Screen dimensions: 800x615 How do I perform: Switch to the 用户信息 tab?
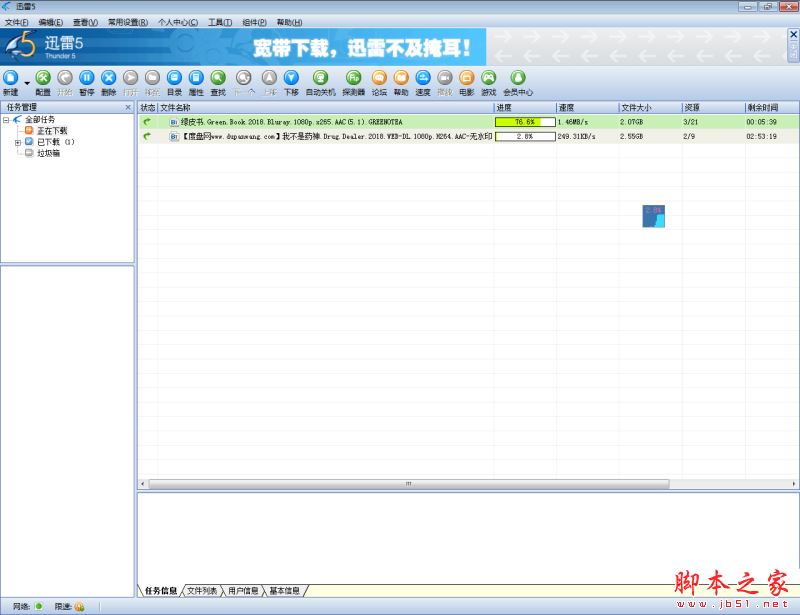pos(243,591)
